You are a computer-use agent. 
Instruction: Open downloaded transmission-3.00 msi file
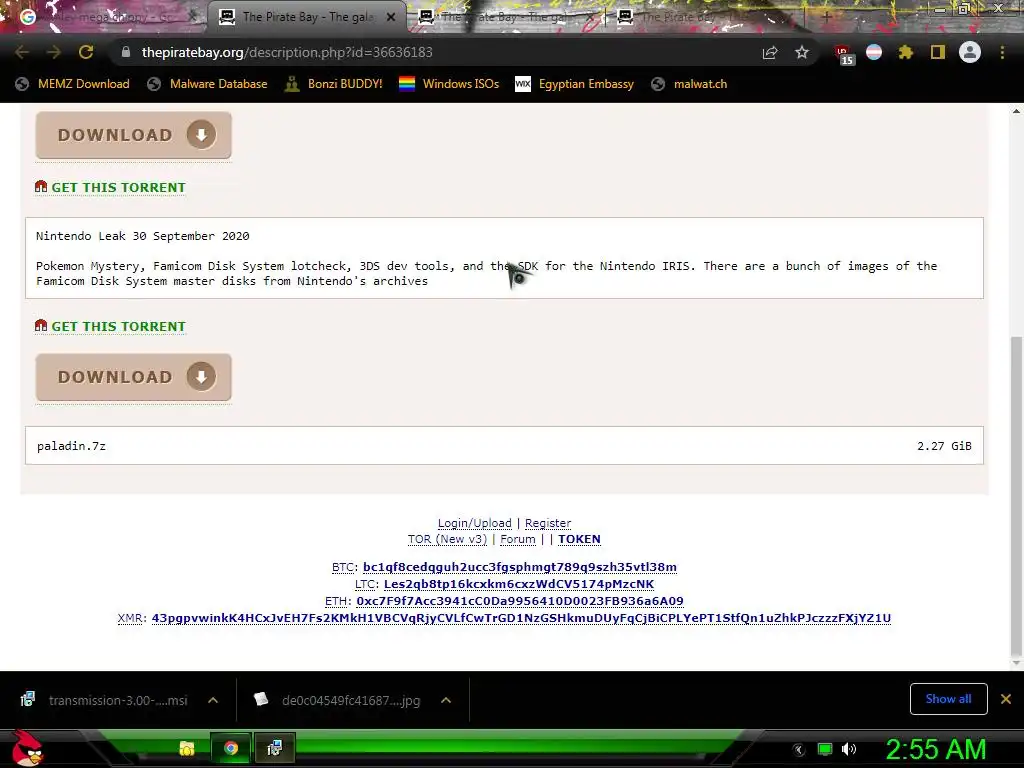[x=104, y=701]
